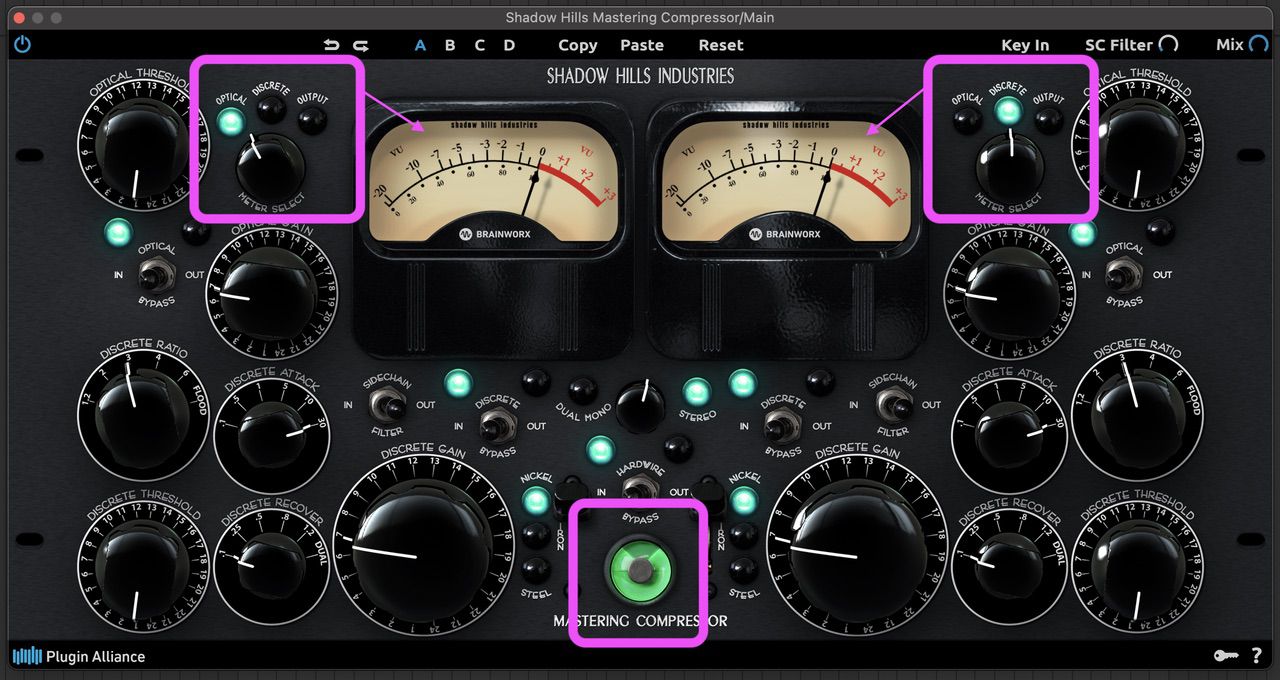Click the right Steel transformer lamp
Viewport: 1280px width, 680px height.
click(744, 570)
